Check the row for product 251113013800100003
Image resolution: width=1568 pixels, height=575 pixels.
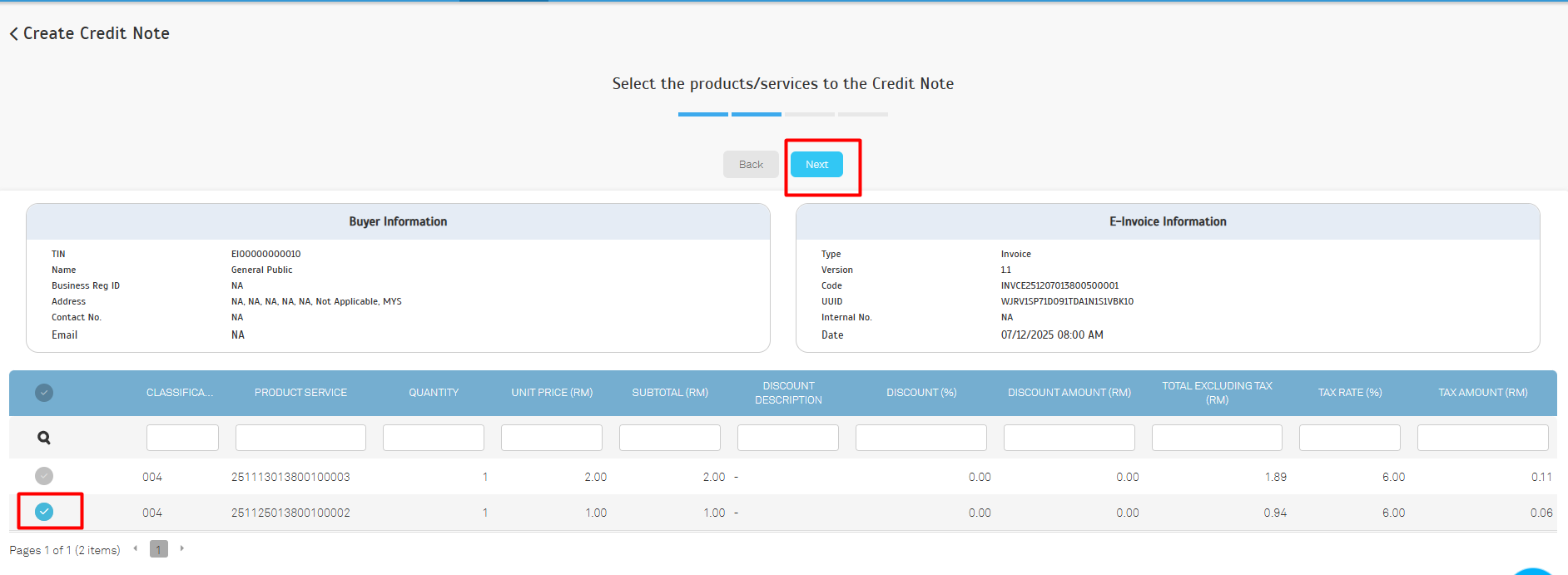[x=44, y=476]
